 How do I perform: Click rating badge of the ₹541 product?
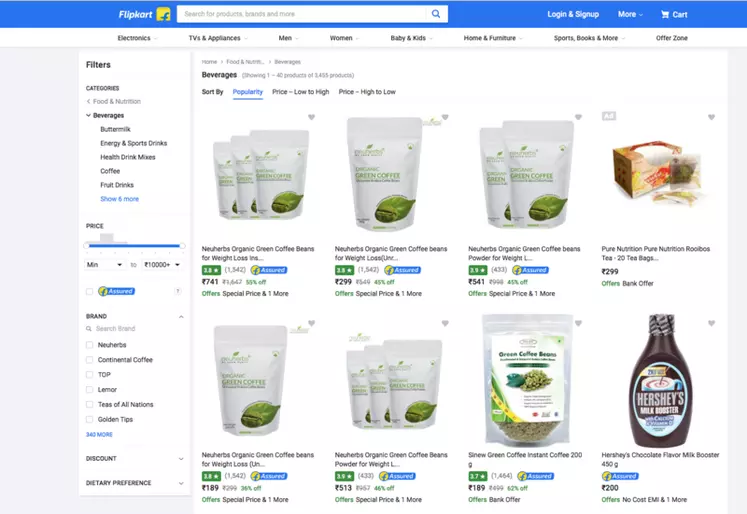478,270
